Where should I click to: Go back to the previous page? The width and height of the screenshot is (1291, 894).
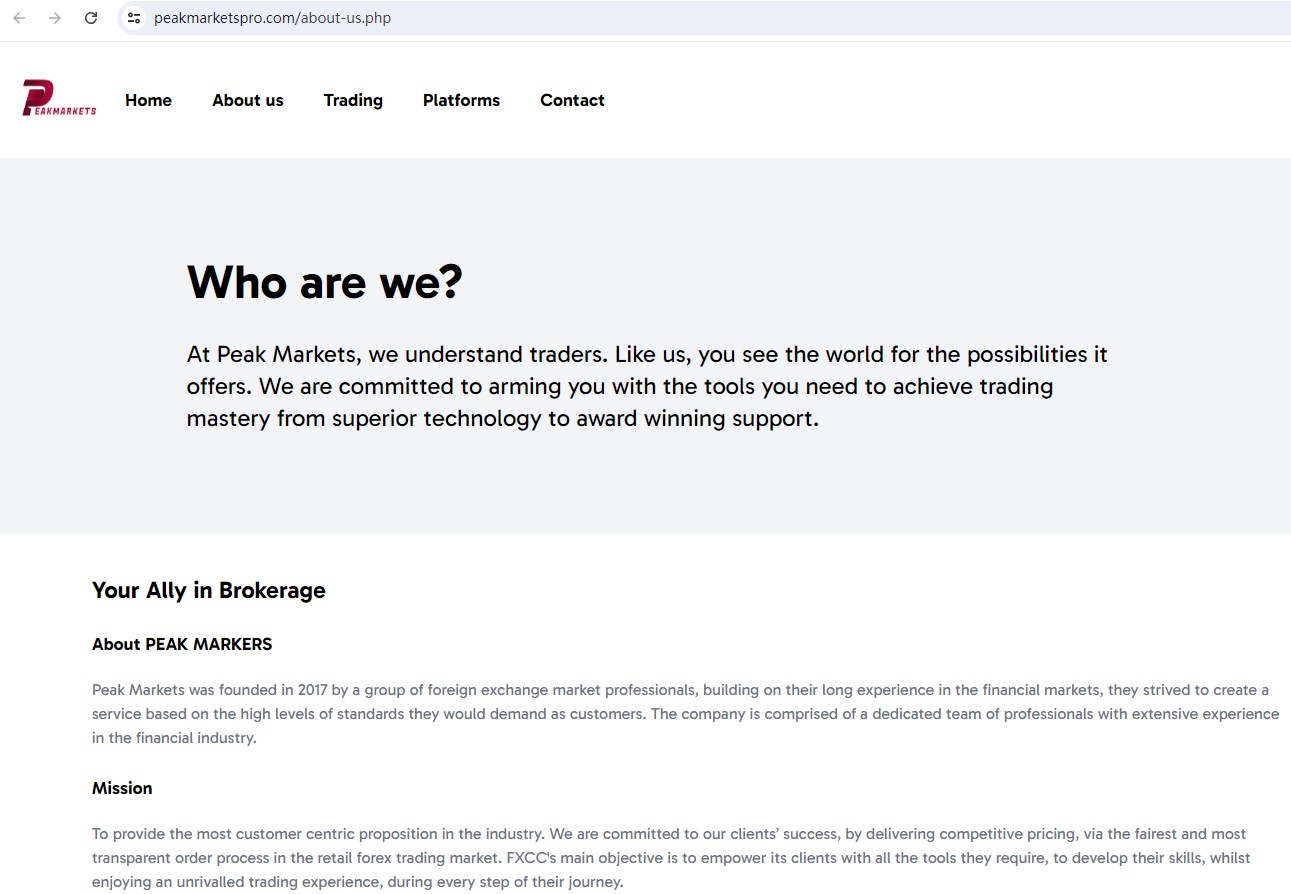[x=19, y=18]
